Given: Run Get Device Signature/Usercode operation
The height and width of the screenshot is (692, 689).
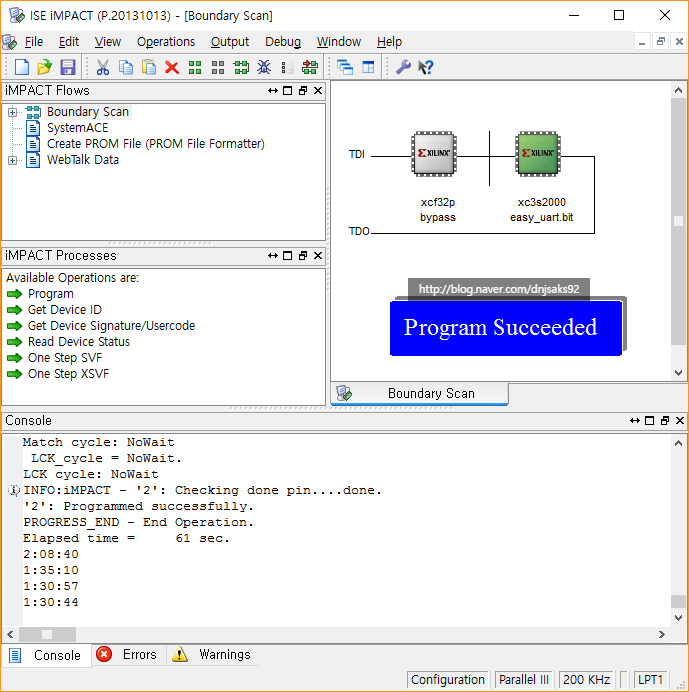Looking at the screenshot, I should (x=111, y=326).
